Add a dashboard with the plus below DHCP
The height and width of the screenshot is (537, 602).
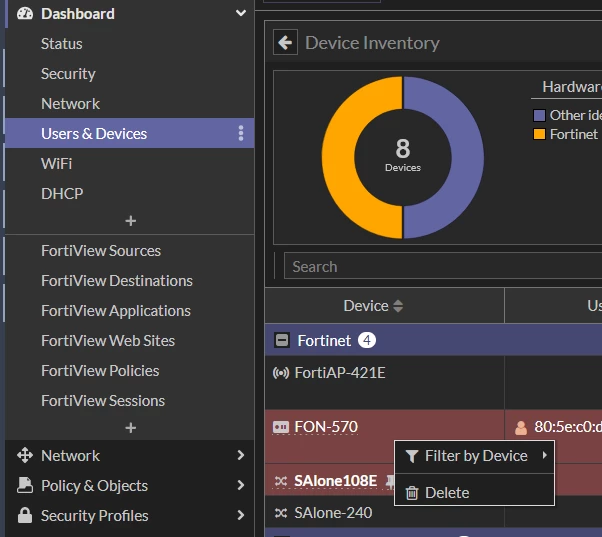131,221
